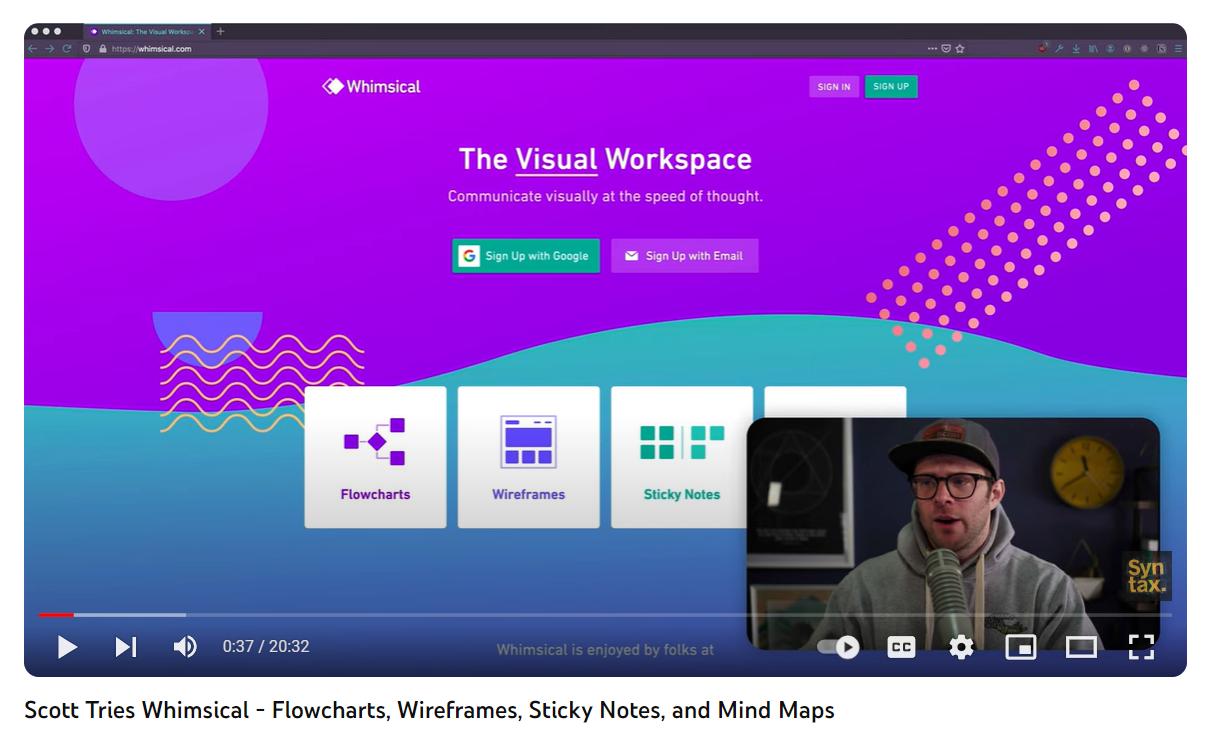
Task: Click the Visual Workspace headline
Action: point(605,160)
